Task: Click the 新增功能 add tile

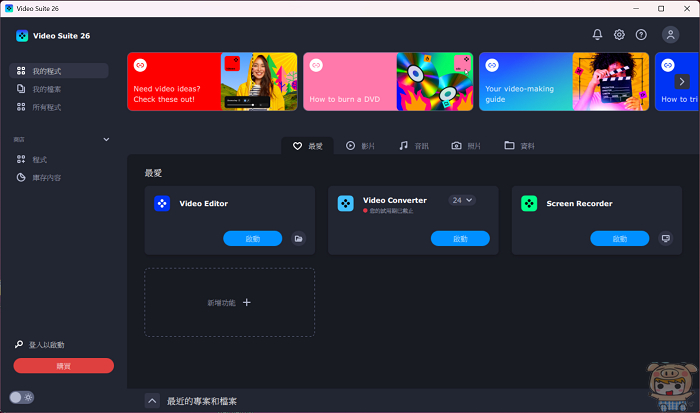Action: point(230,302)
